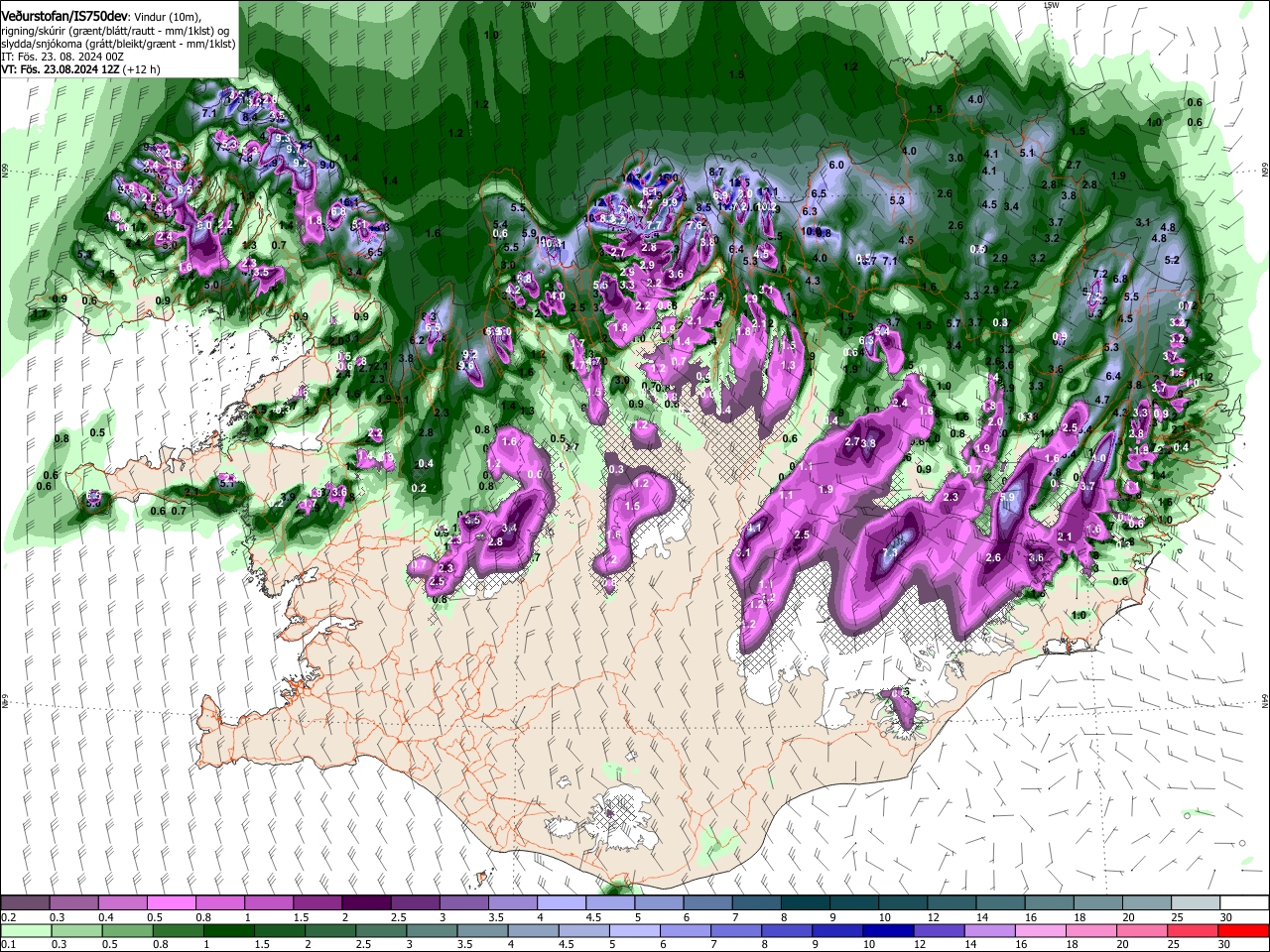Click the valid time line 'VT: Fös. 23.08.2024 12Z (+12 h)'
This screenshot has height=952, width=1270.
point(80,69)
